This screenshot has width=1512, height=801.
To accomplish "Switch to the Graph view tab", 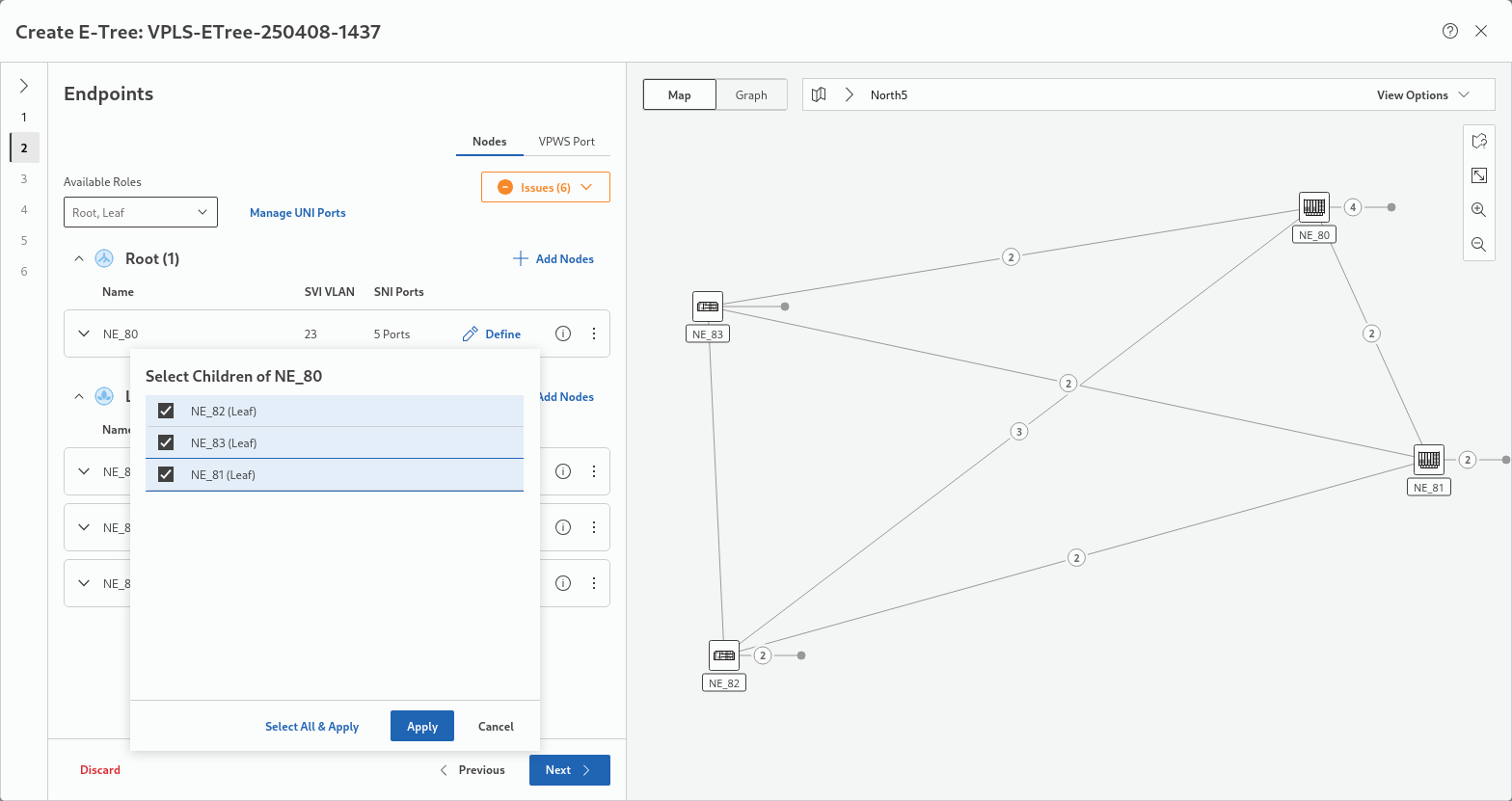I will click(751, 94).
